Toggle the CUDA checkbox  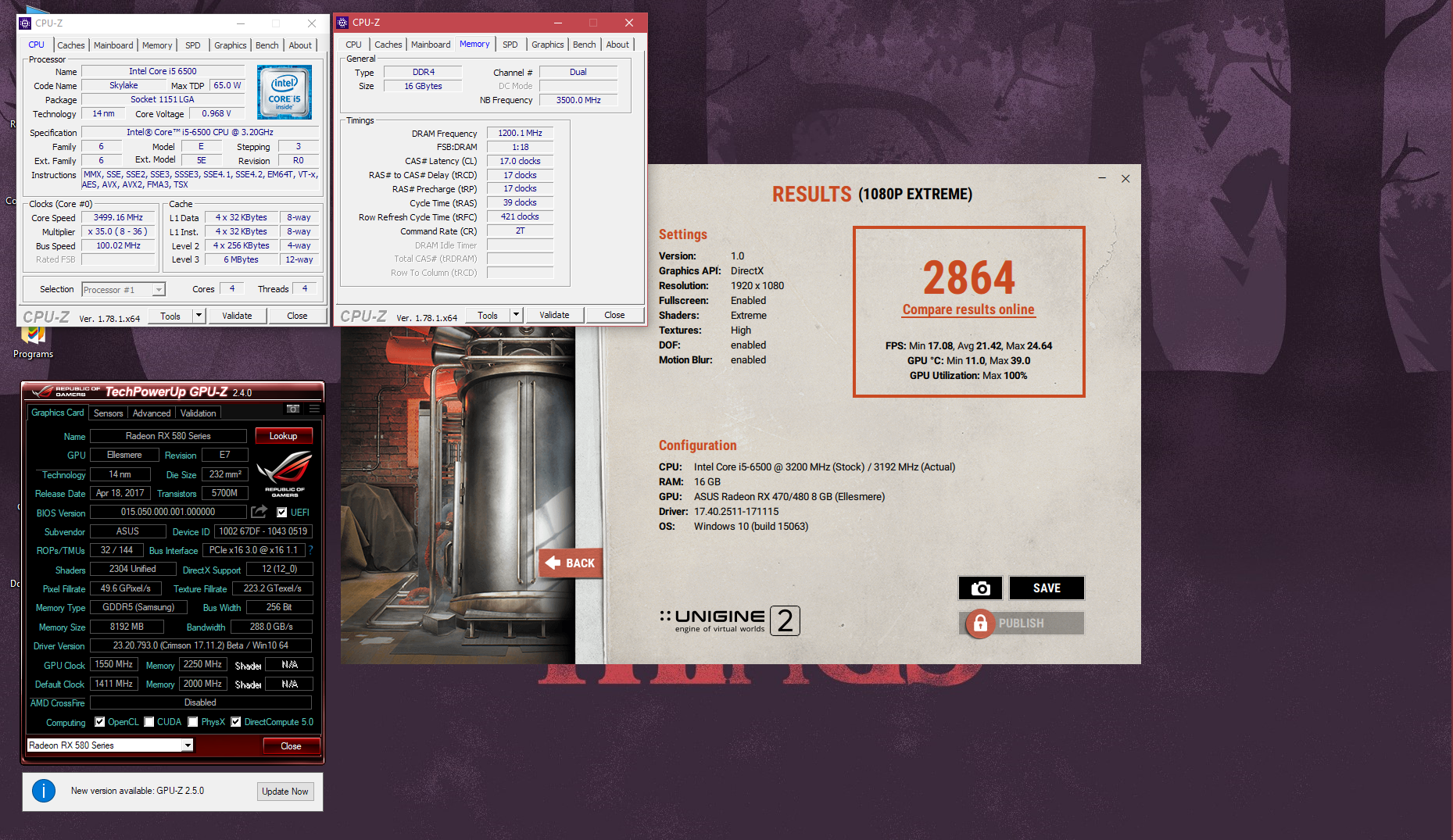[149, 722]
